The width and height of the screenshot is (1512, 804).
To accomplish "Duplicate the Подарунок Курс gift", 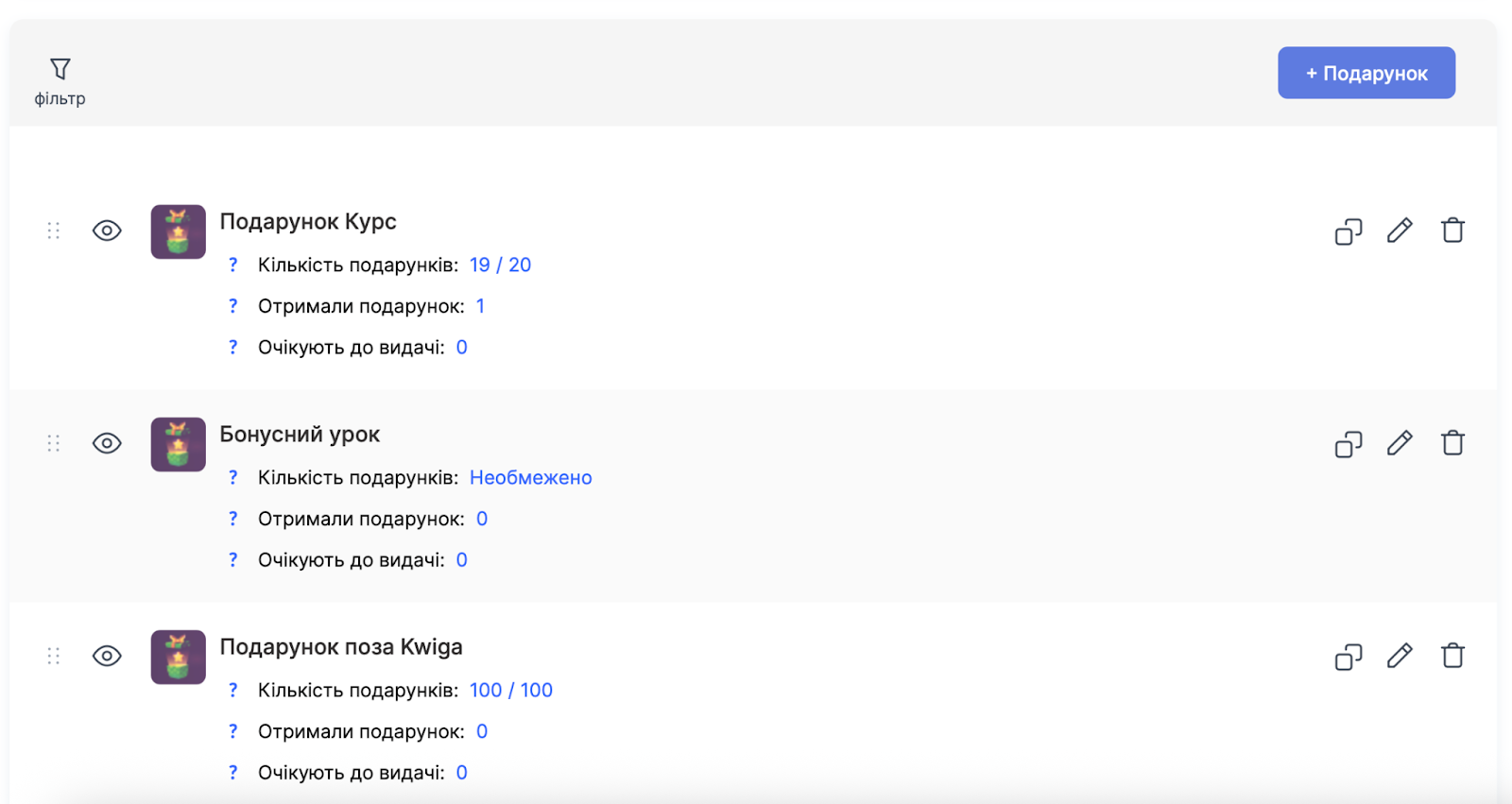I will point(1349,231).
